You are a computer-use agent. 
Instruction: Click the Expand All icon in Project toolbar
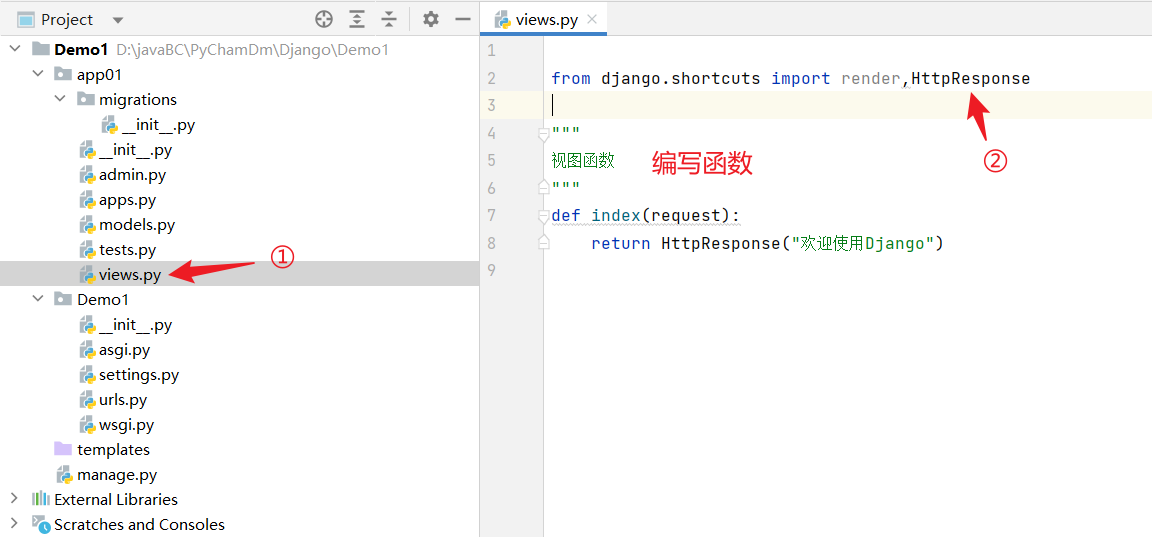pyautogui.click(x=357, y=20)
